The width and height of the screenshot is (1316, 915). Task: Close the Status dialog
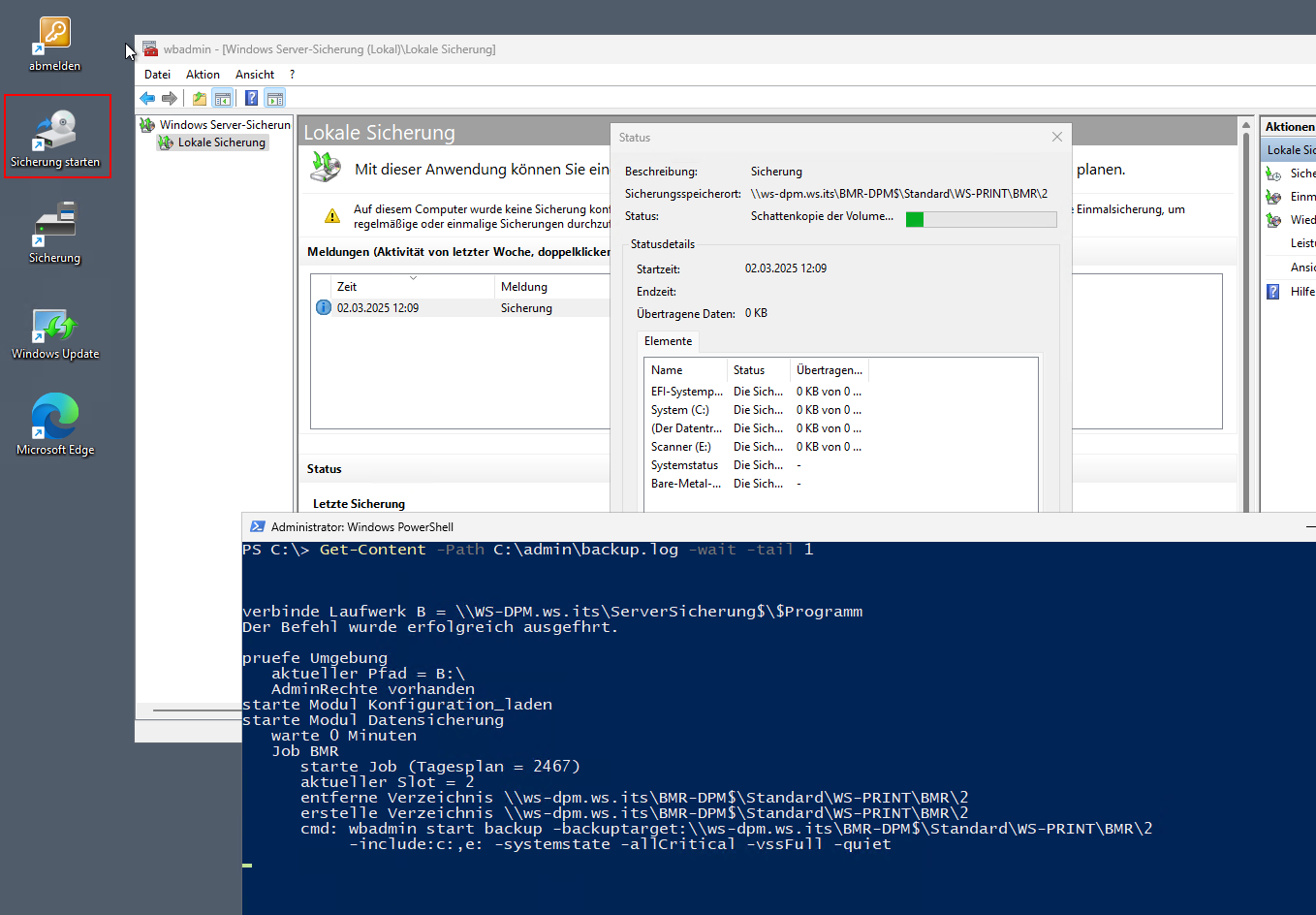coord(1057,137)
